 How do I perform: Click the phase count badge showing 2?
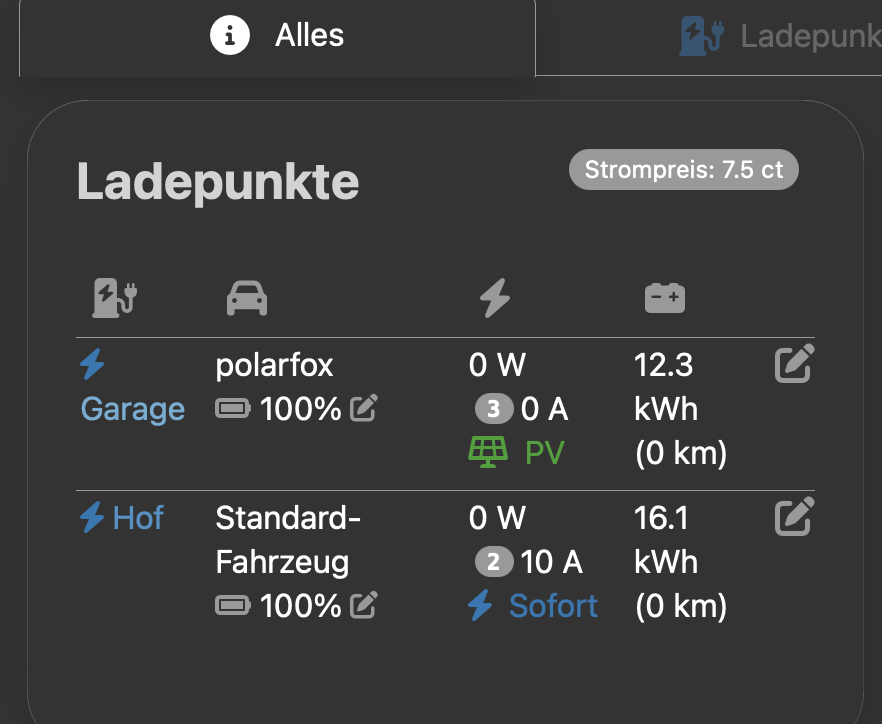pos(493,562)
